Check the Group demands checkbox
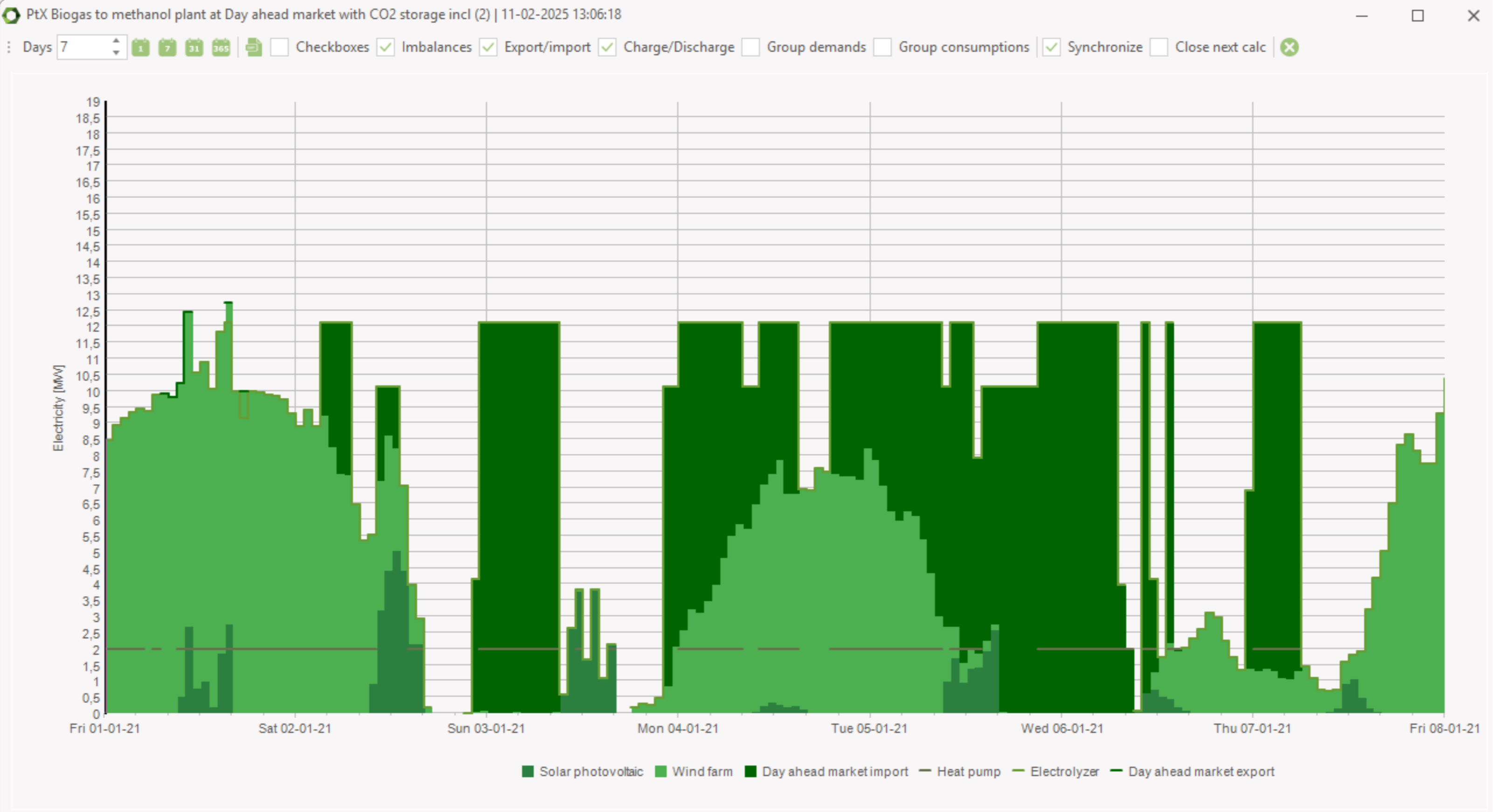This screenshot has width=1493, height=812. [751, 48]
